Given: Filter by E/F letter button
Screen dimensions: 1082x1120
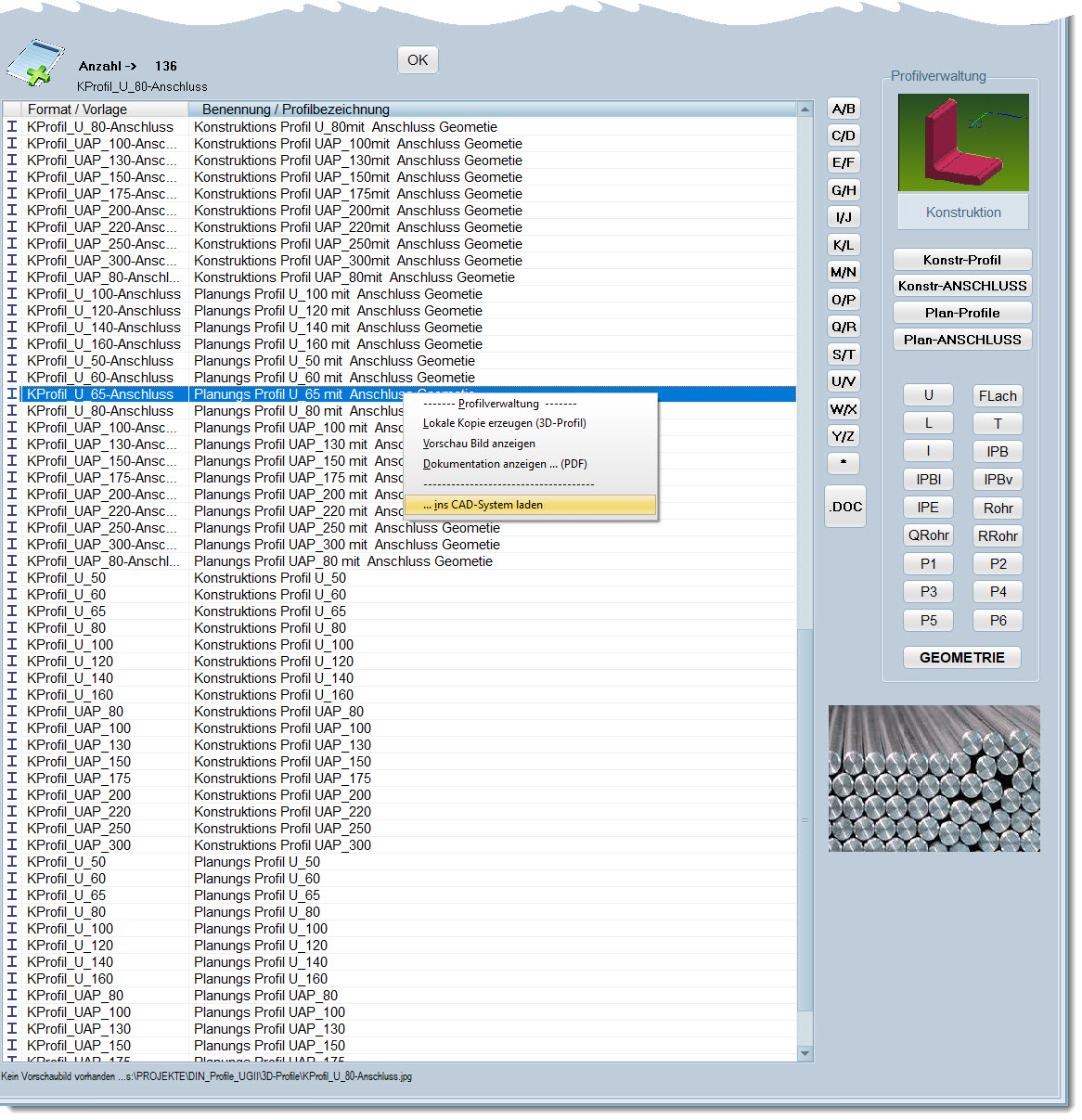Looking at the screenshot, I should coord(844,162).
